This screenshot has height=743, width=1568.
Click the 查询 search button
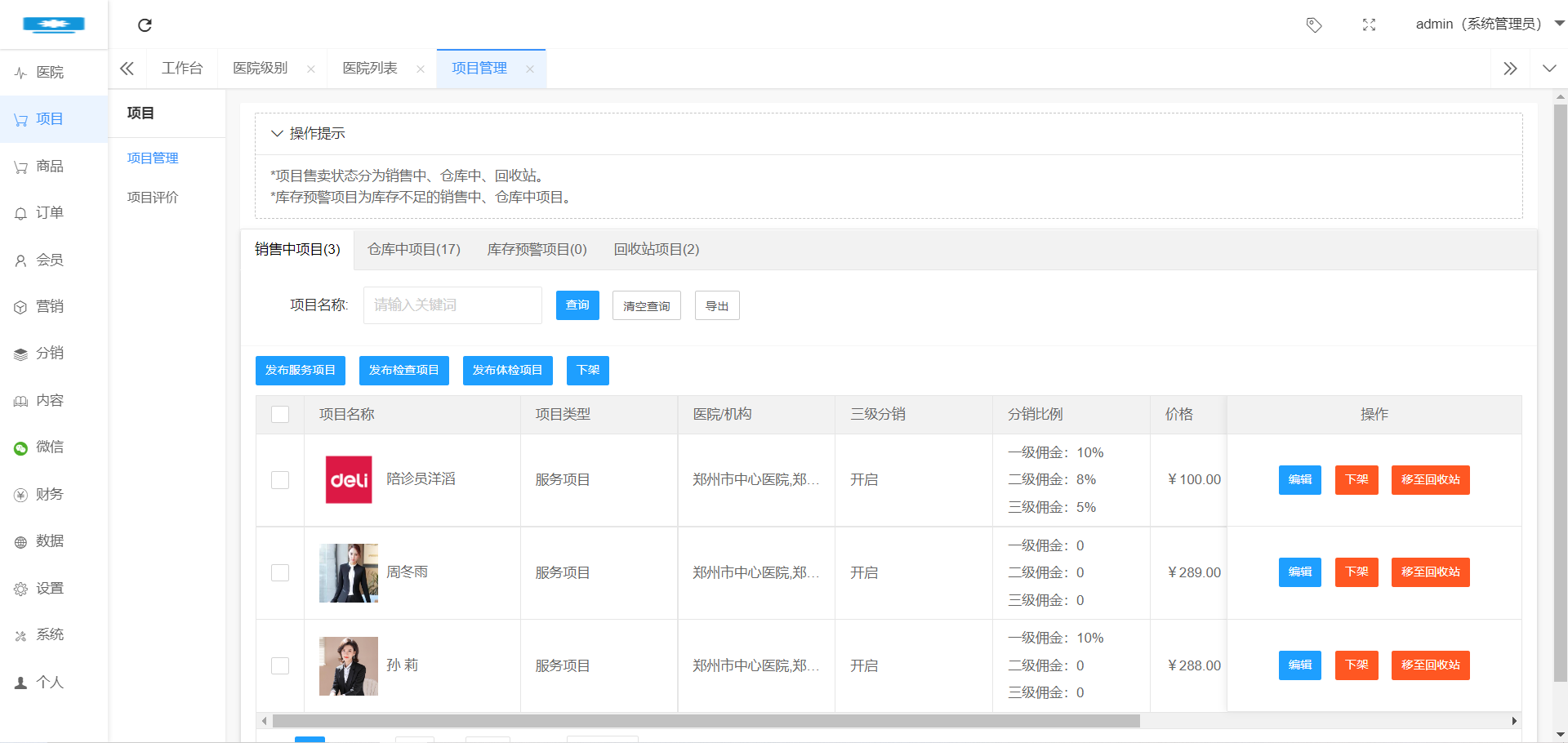pos(577,305)
